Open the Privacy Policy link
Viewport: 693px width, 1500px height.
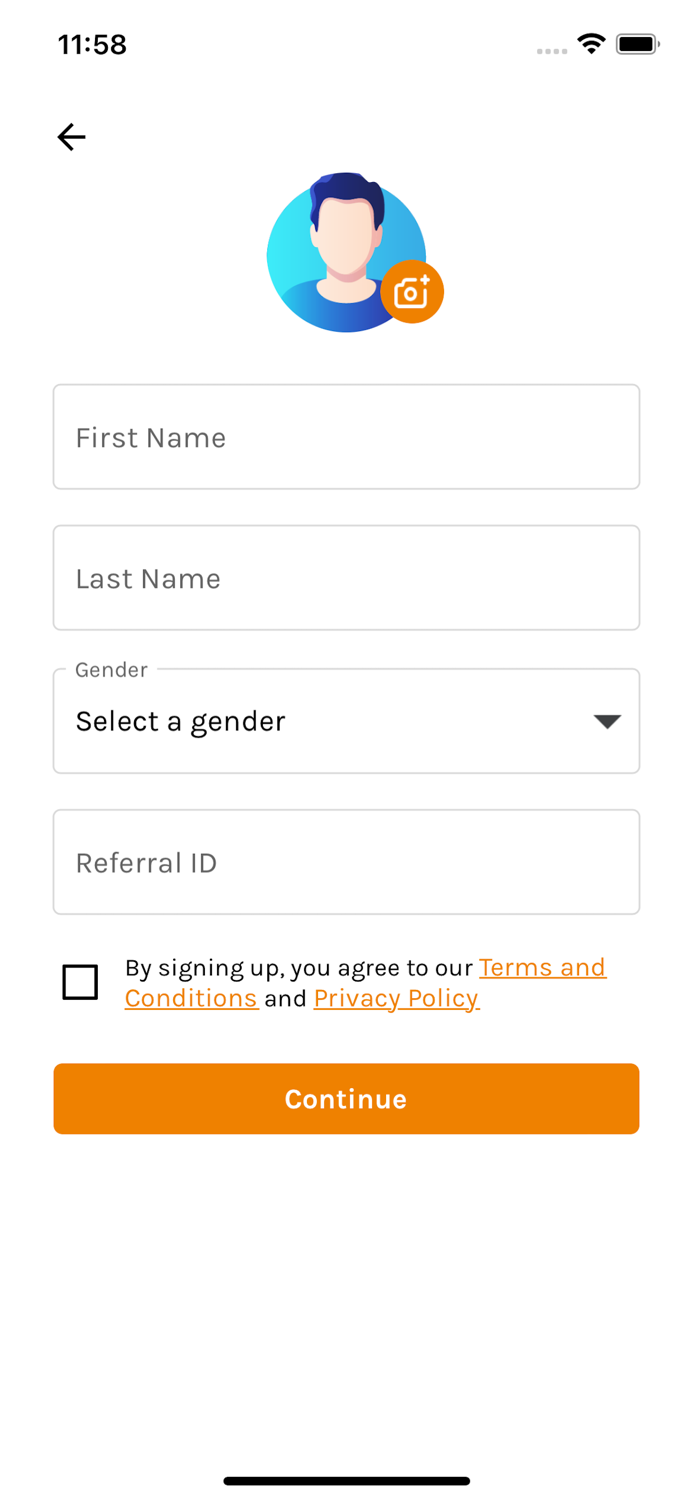(396, 999)
